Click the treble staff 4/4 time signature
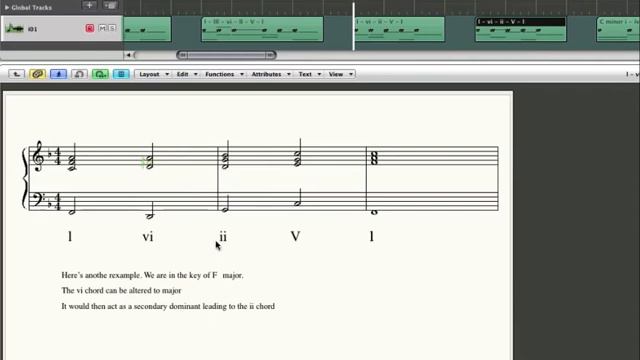 [x=57, y=156]
